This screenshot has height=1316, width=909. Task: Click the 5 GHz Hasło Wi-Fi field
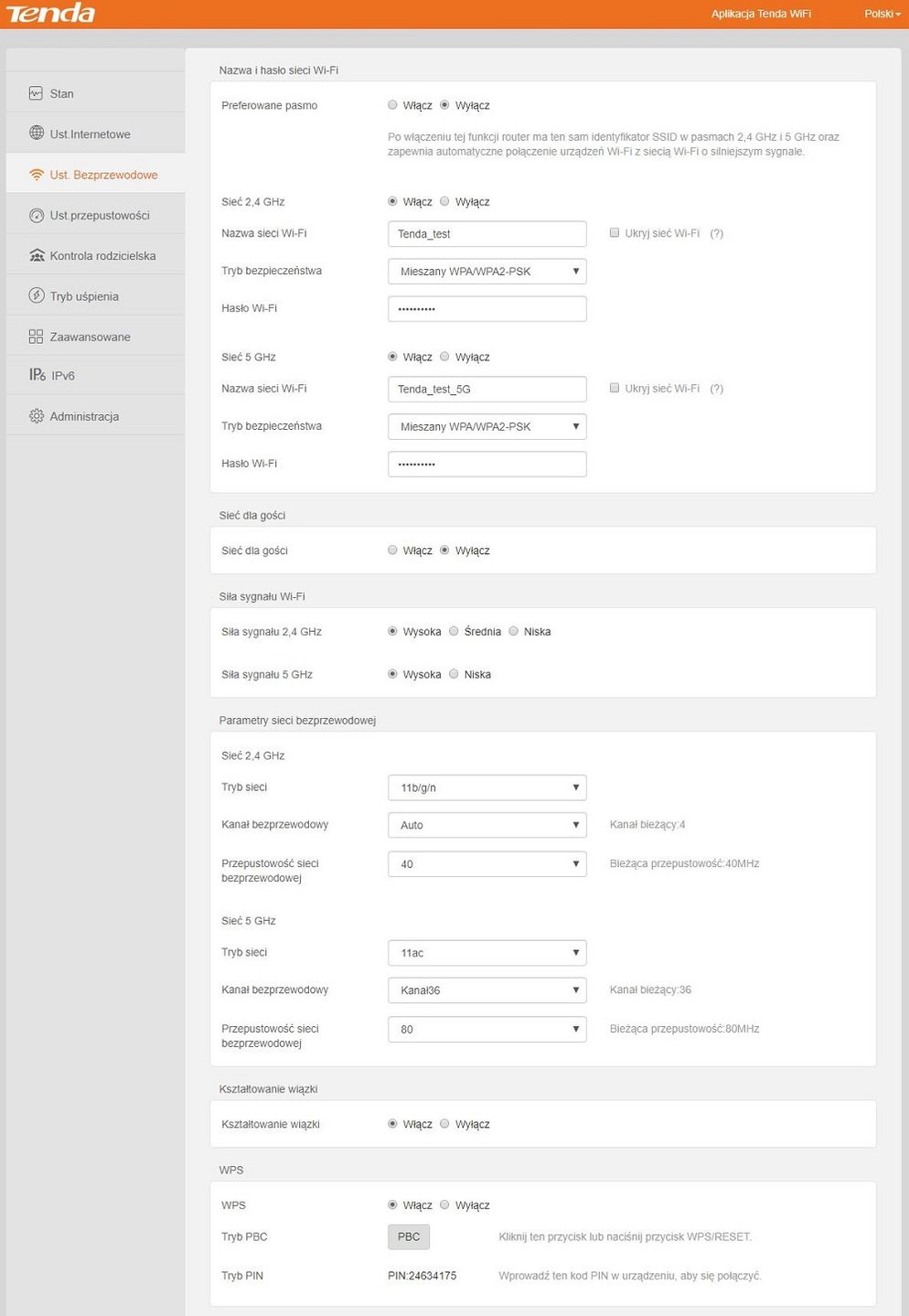487,465
